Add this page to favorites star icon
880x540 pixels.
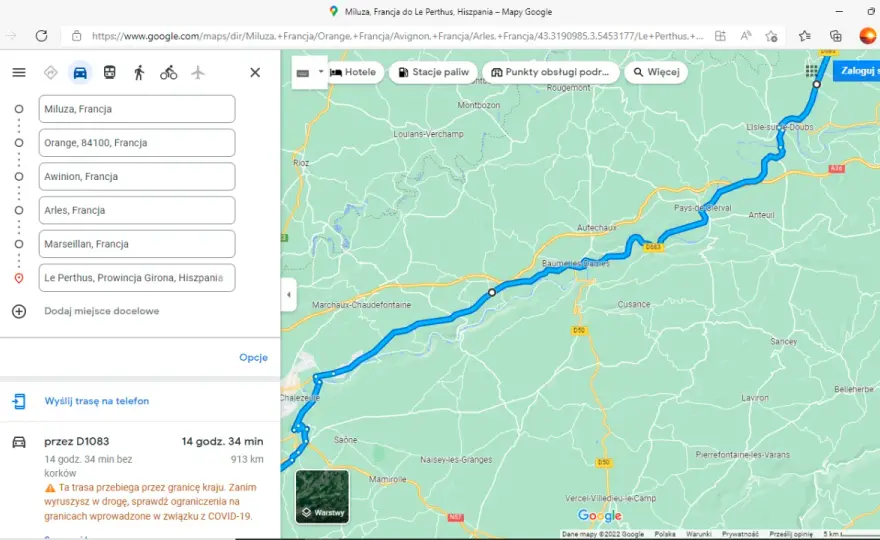[772, 36]
